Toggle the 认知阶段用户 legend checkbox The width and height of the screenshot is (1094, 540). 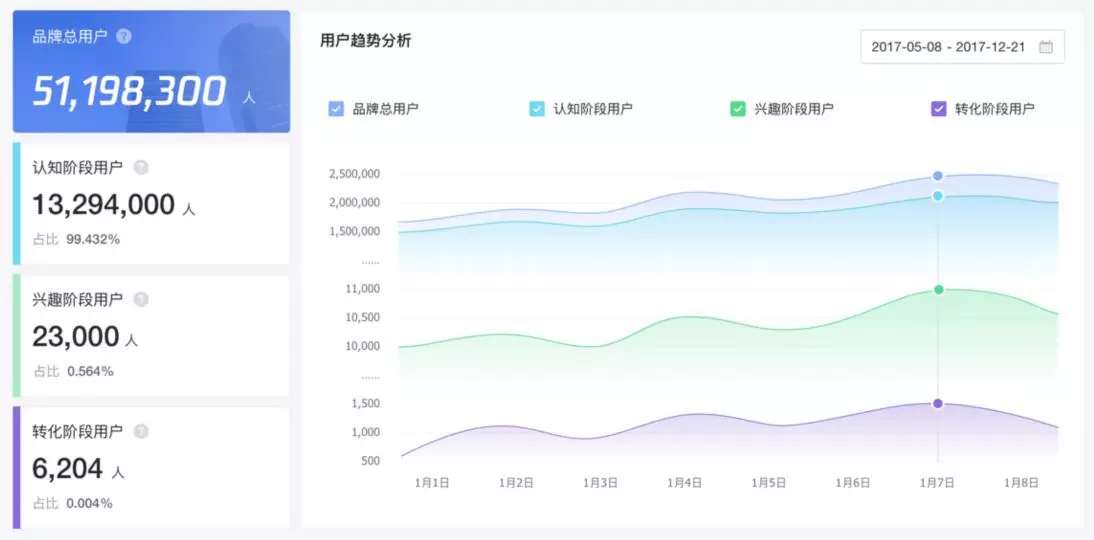pyautogui.click(x=537, y=109)
